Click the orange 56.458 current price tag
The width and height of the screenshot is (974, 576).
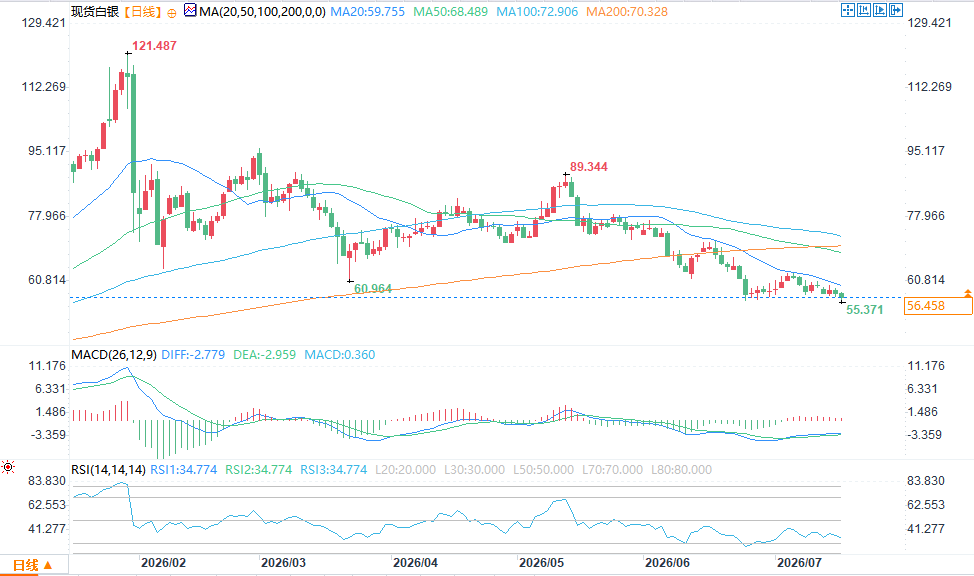(938, 306)
